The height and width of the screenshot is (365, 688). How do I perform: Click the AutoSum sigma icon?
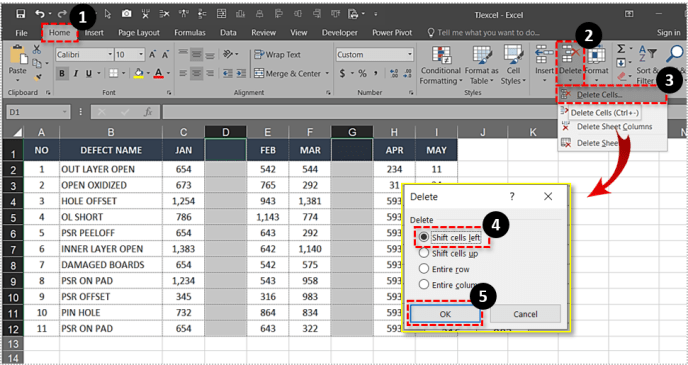[x=621, y=49]
